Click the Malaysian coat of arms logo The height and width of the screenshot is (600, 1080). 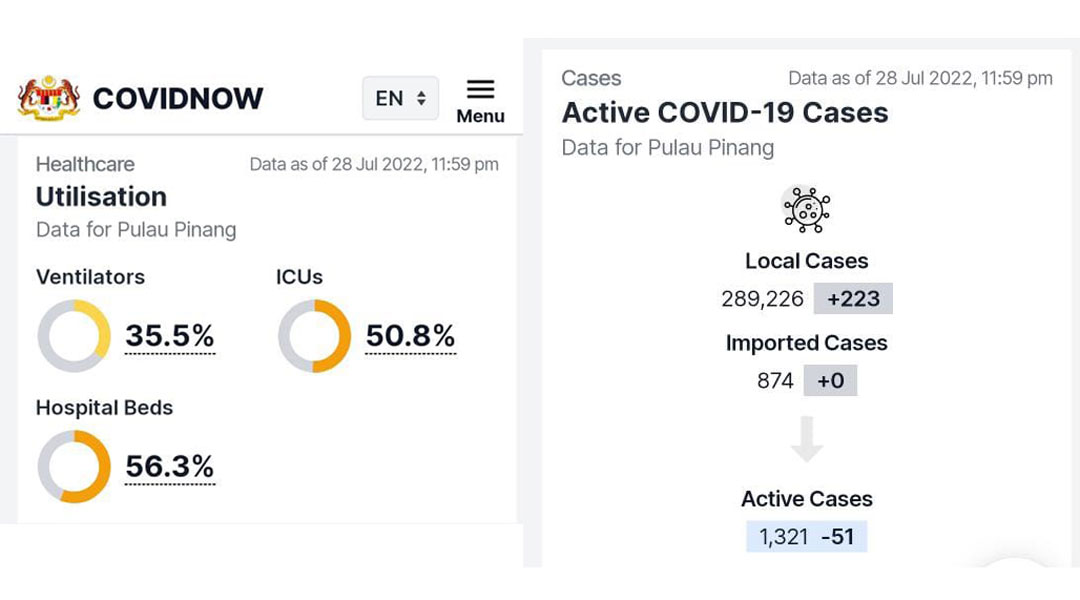[x=49, y=99]
